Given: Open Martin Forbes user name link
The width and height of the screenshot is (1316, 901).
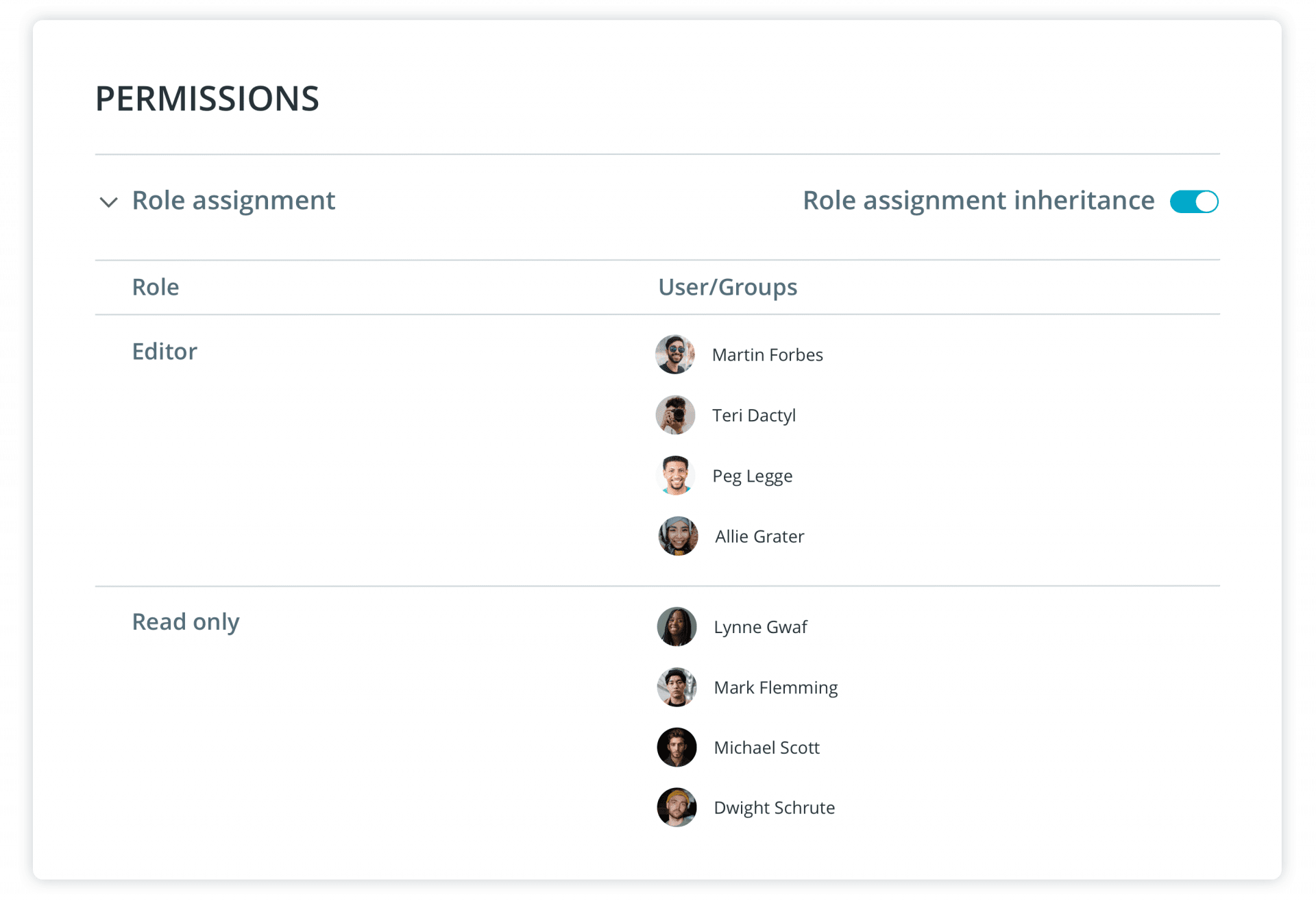Looking at the screenshot, I should coord(767,355).
